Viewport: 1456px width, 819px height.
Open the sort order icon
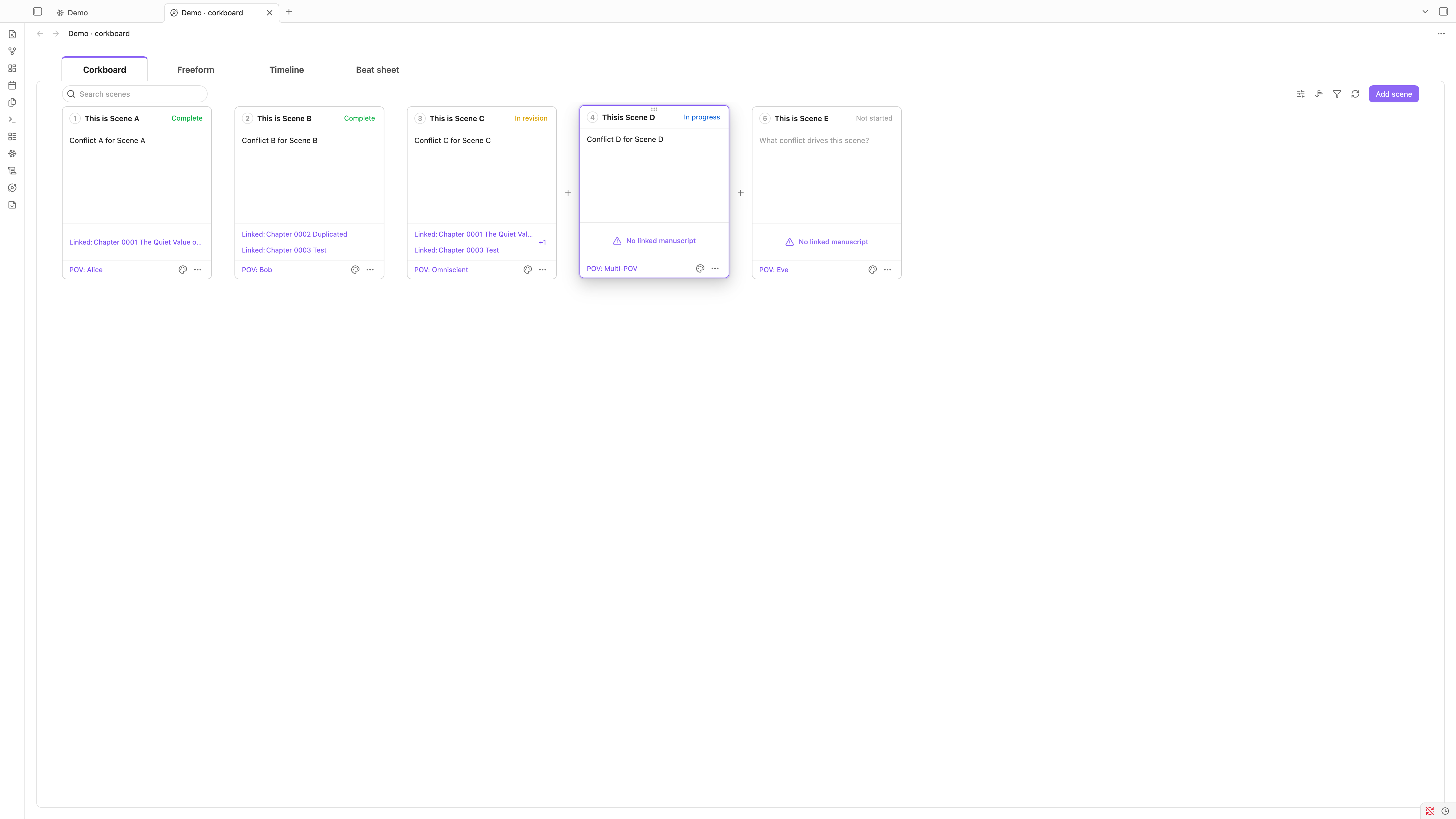(x=1319, y=94)
